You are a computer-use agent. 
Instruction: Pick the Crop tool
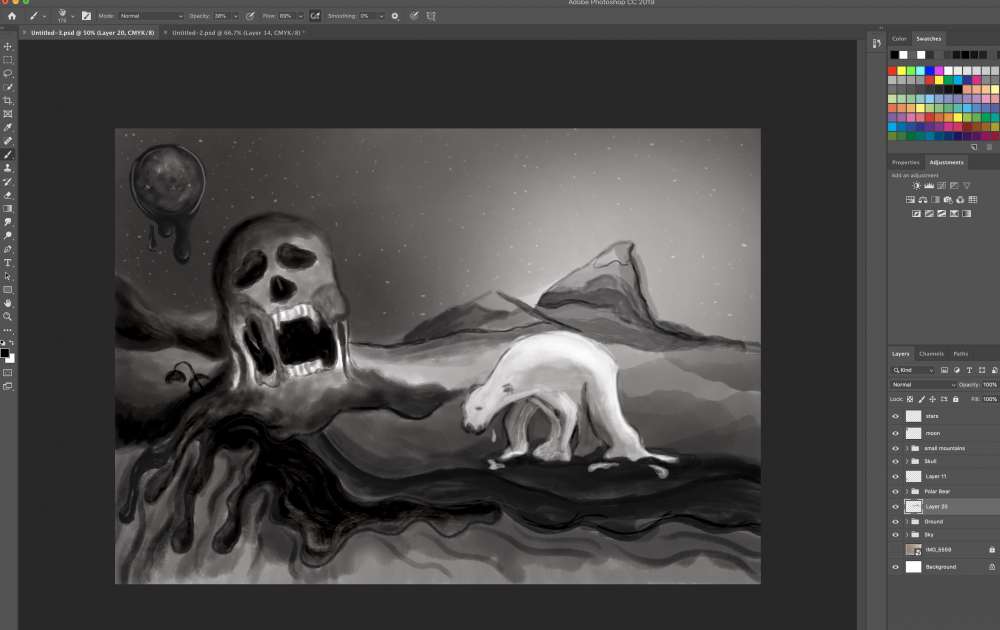8,101
